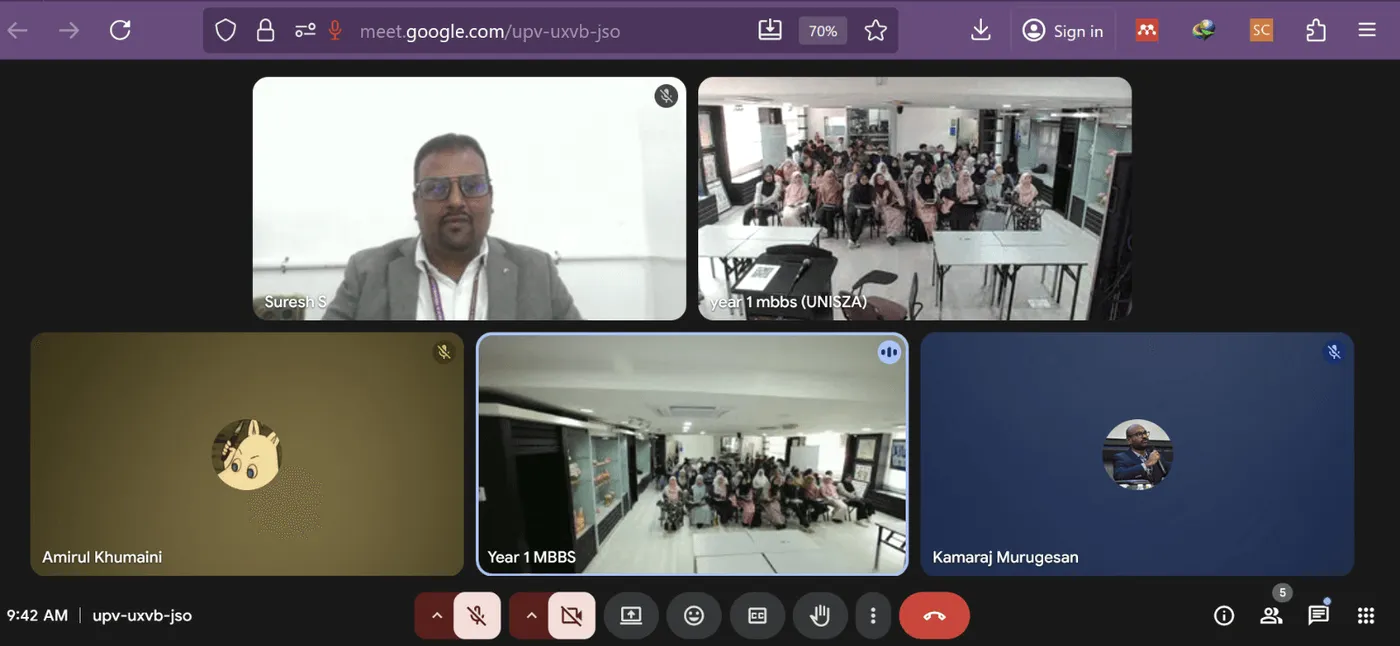View site security lock information
Image resolution: width=1400 pixels, height=646 pixels.
(265, 31)
